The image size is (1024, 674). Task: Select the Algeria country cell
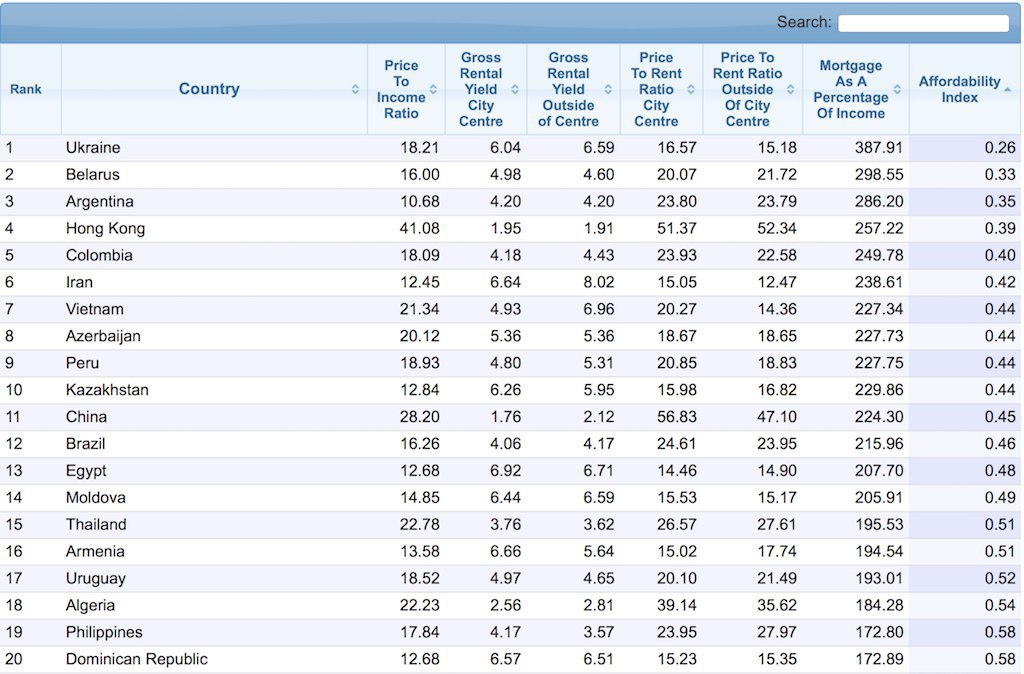coord(214,605)
